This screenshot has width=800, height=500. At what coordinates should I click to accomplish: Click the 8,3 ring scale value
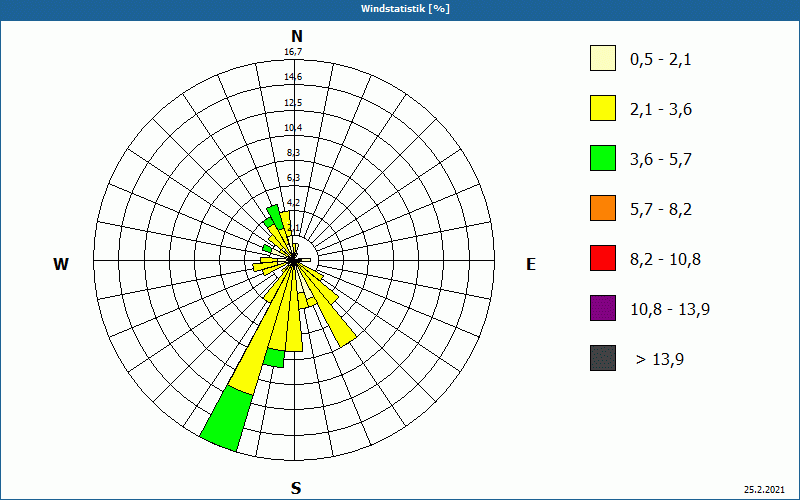click(x=293, y=153)
